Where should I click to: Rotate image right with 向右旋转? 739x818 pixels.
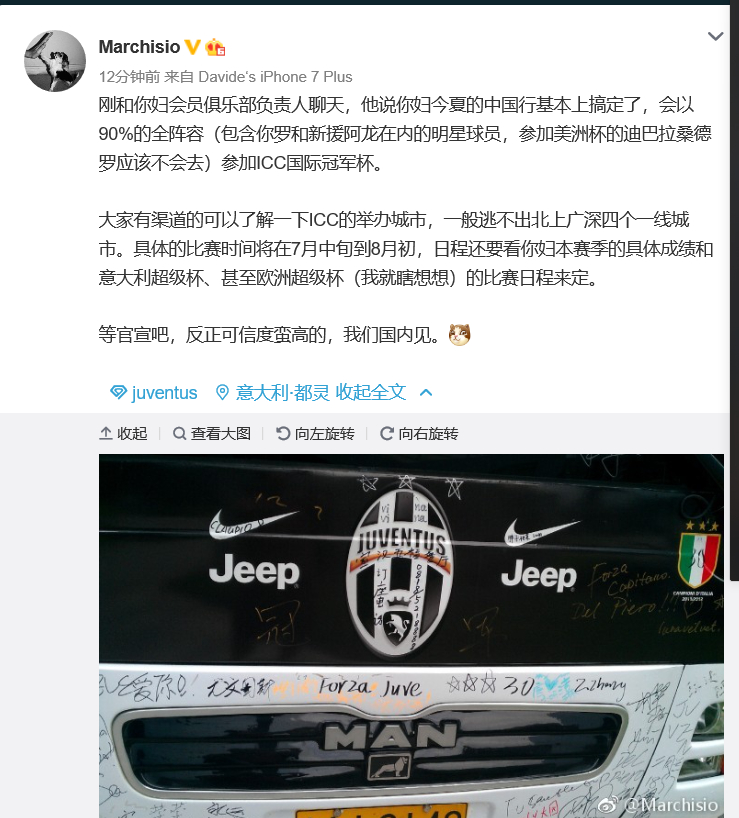[419, 434]
